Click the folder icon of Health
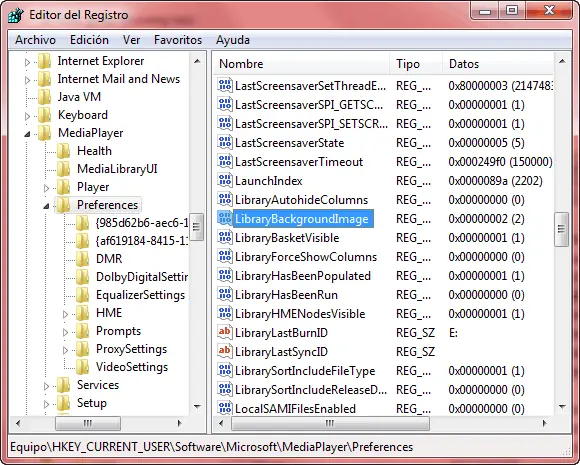 64,151
